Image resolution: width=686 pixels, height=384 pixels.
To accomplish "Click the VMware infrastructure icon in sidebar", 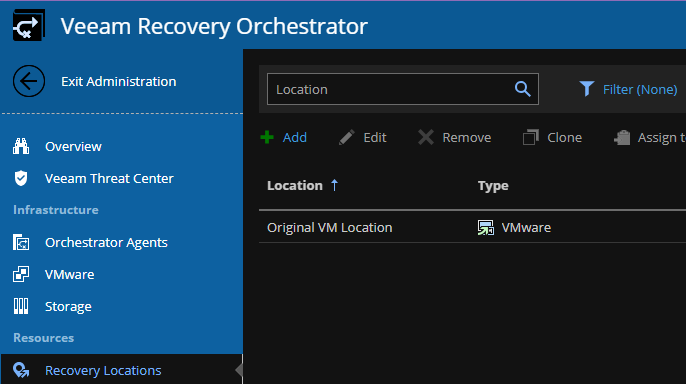I will pos(21,274).
